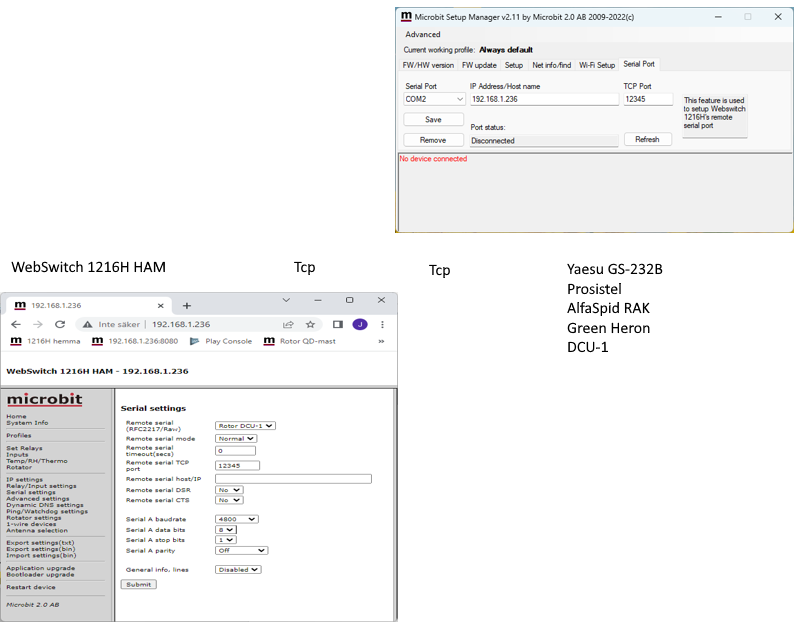Open the browser three-dot menu
The width and height of the screenshot is (800, 622).
click(x=382, y=325)
